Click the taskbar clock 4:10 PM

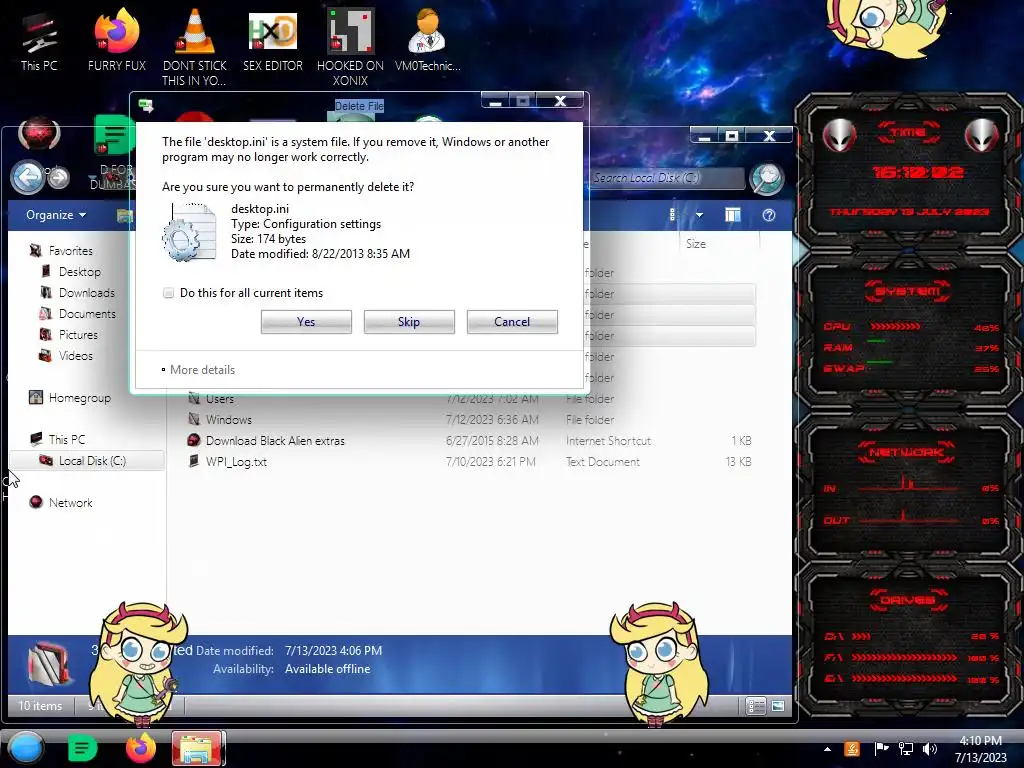981,749
